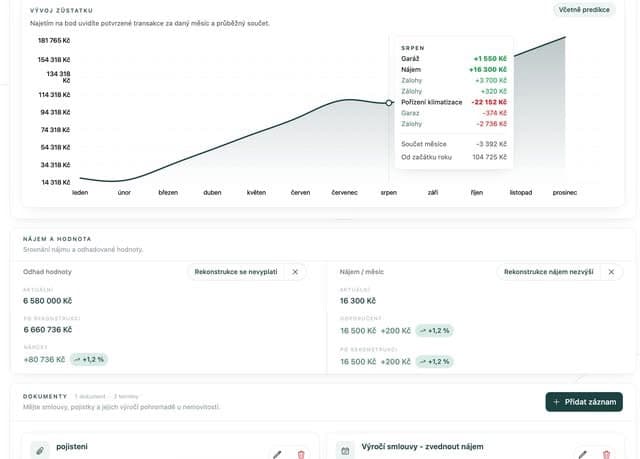This screenshot has height=459, width=640.
Task: Click the 'Od začátku roku' row
Action: 454,157
